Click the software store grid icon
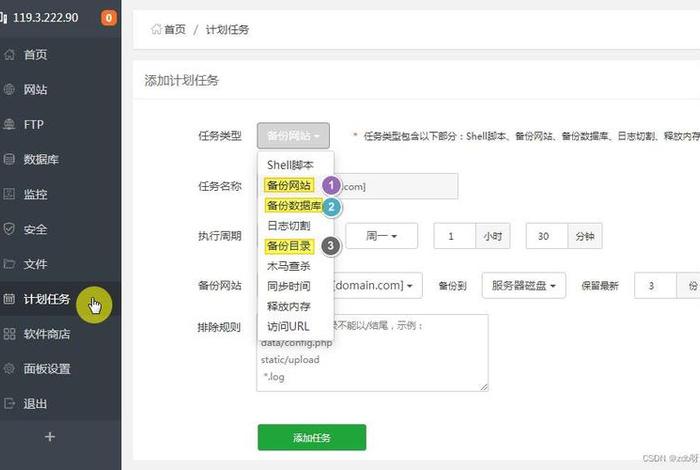 [x=9, y=333]
